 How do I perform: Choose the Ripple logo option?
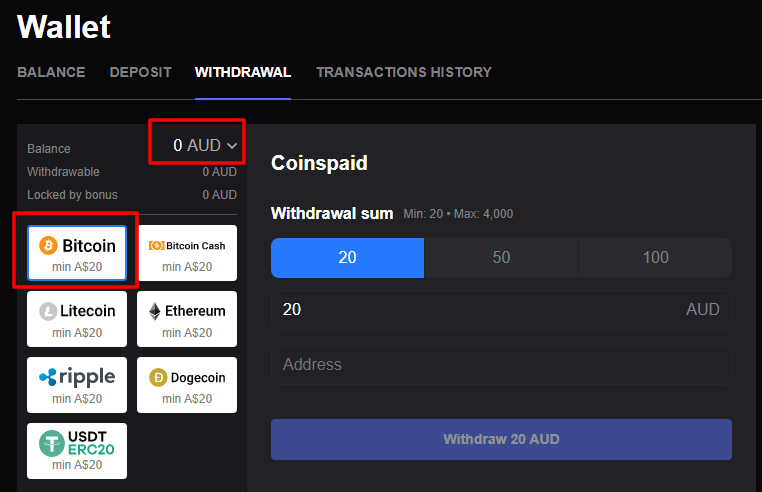77,377
